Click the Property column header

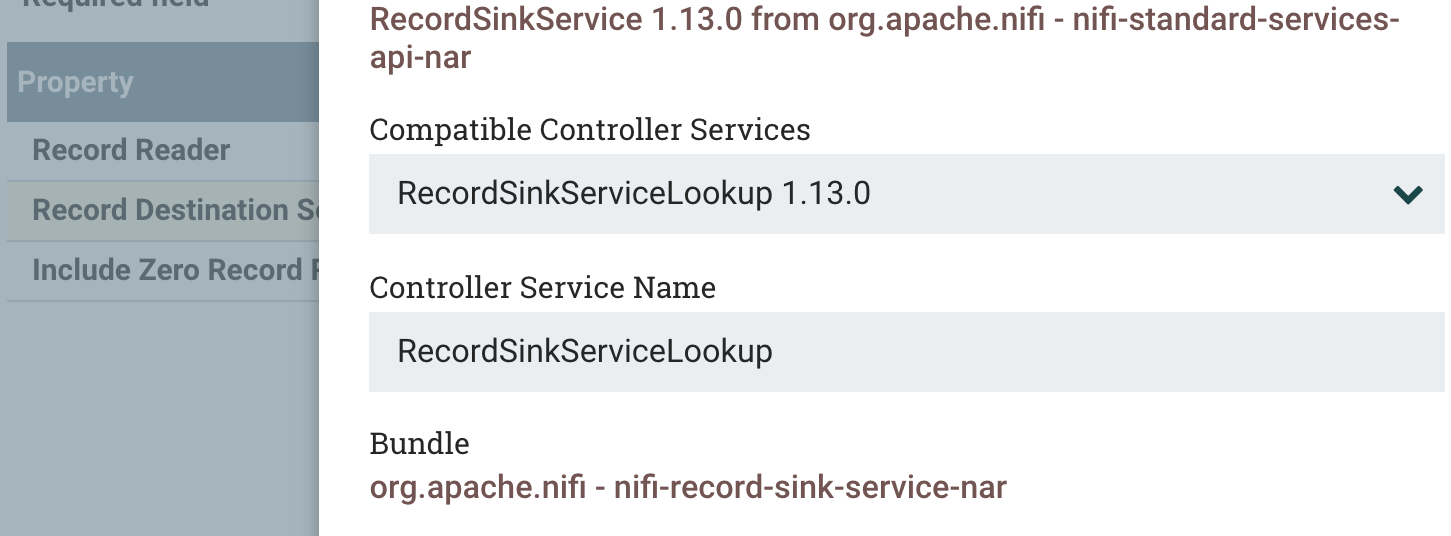click(x=76, y=83)
